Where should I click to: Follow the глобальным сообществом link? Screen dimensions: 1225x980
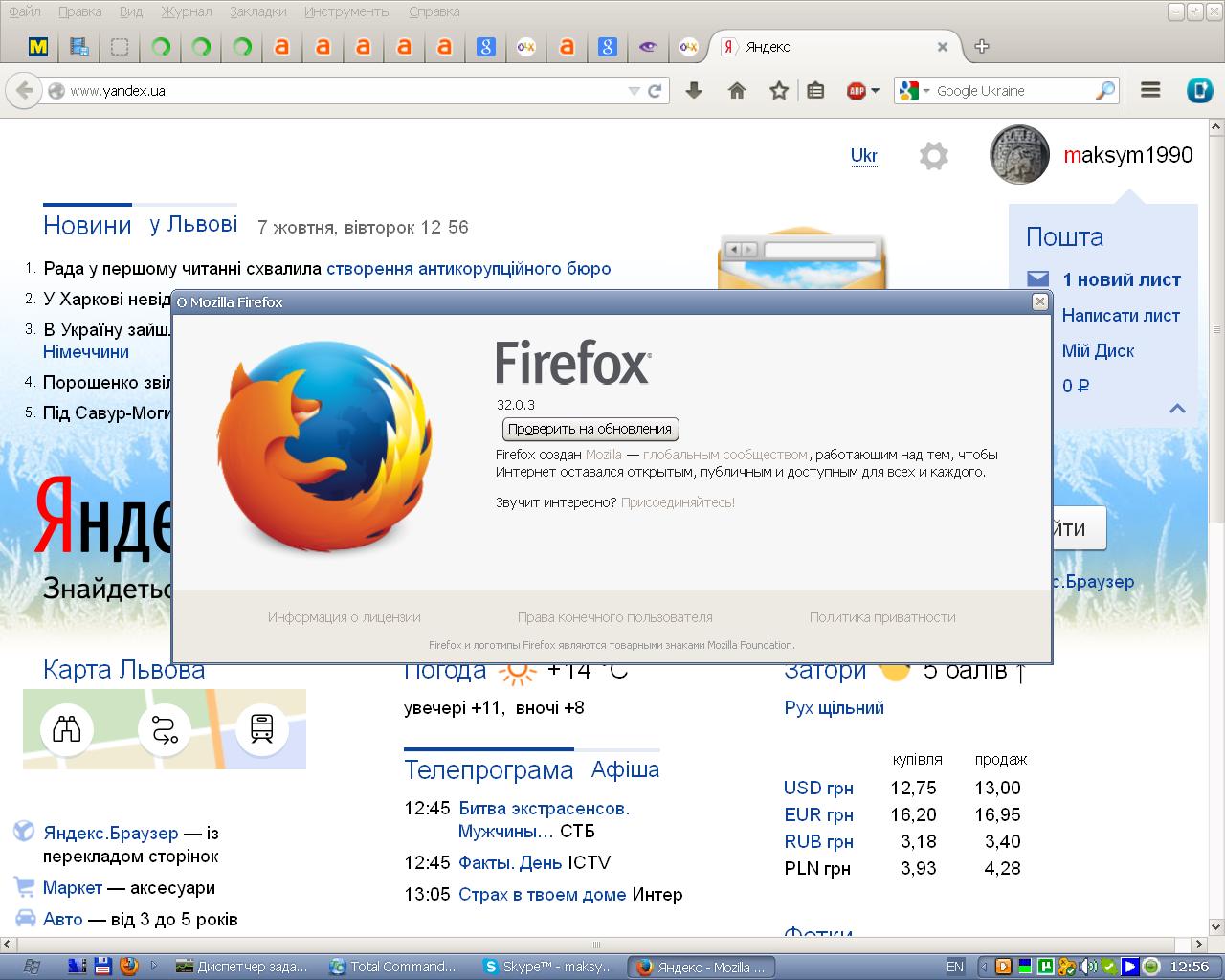point(725,455)
